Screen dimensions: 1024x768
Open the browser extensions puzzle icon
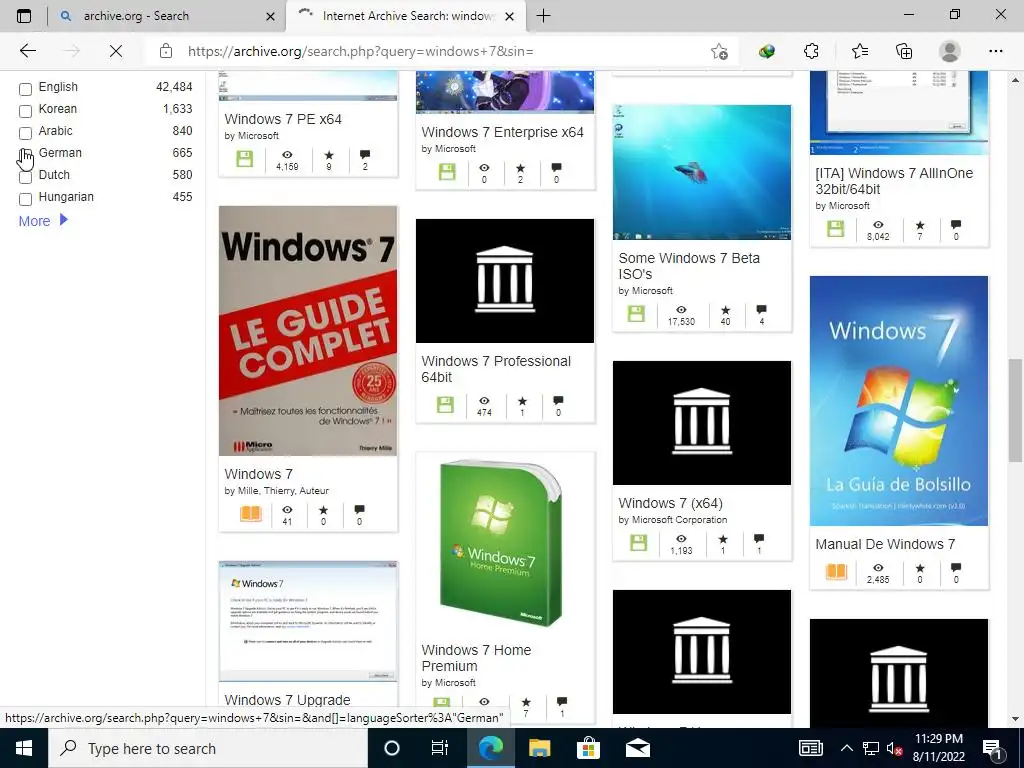coord(811,51)
